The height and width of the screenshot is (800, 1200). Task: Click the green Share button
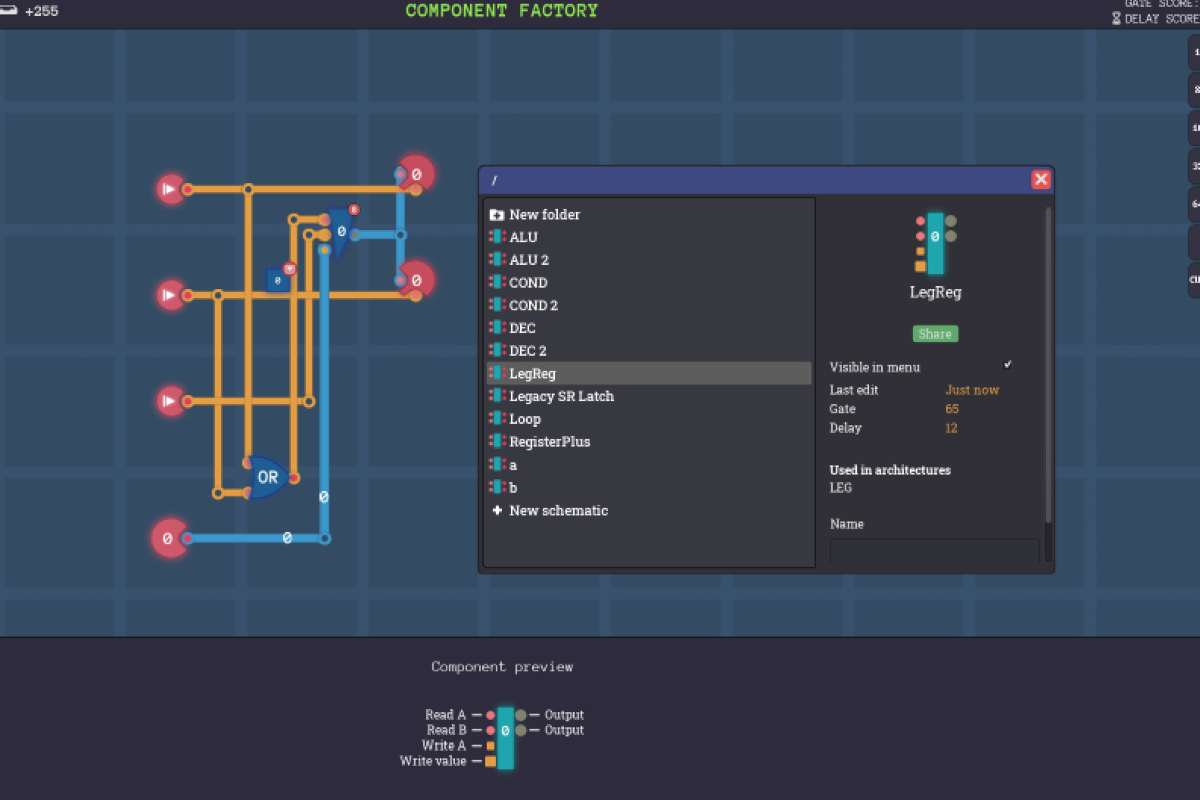click(934, 333)
